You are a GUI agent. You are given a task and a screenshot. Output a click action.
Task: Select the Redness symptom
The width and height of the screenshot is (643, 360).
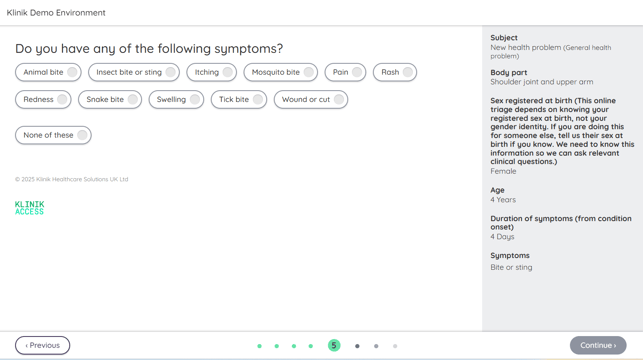tap(43, 100)
